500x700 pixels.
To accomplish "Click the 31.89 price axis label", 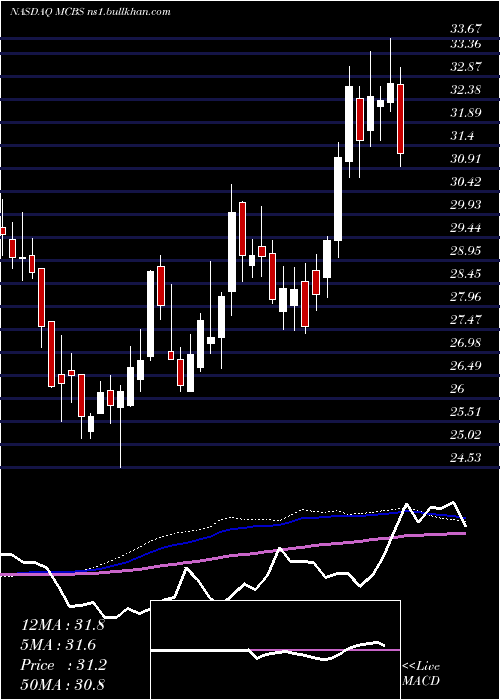I will [x=466, y=113].
